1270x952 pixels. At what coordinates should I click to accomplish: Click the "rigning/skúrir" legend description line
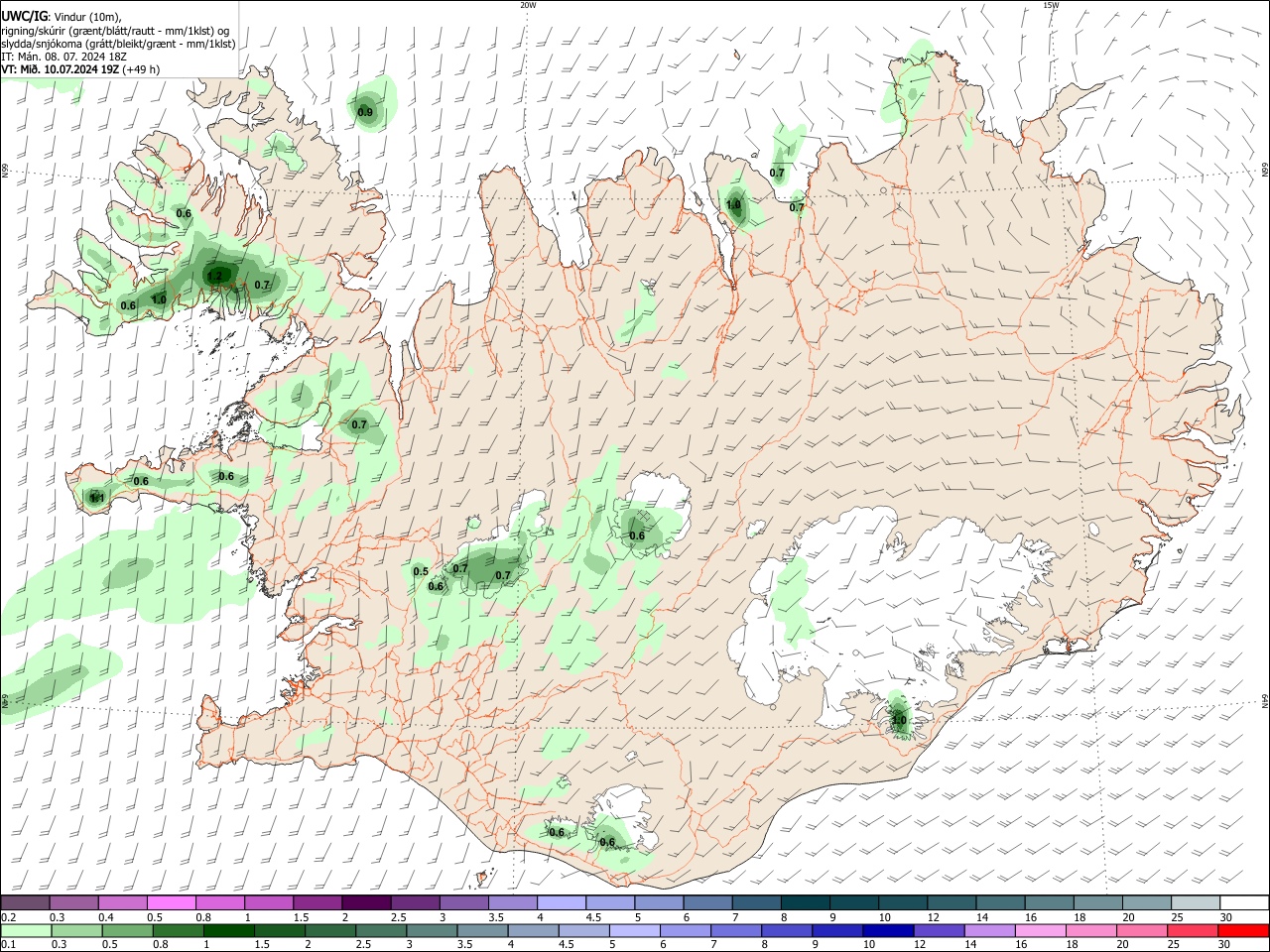[x=116, y=31]
